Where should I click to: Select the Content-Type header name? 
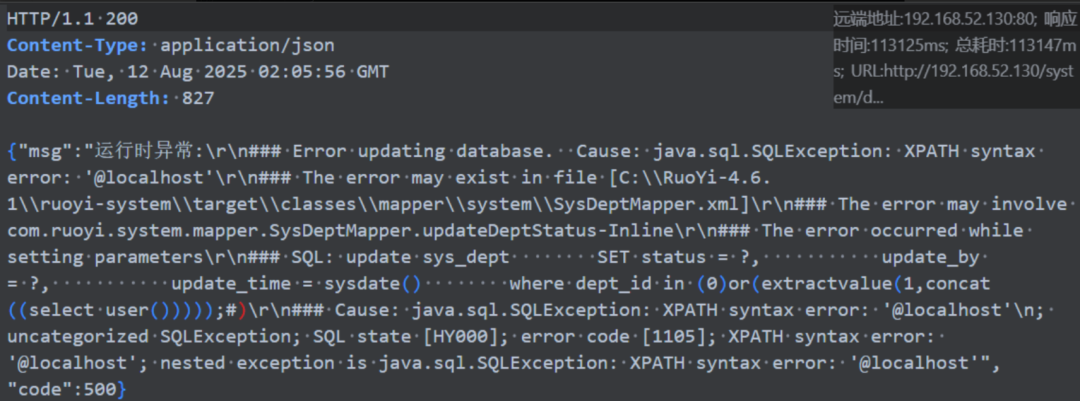coord(78,45)
